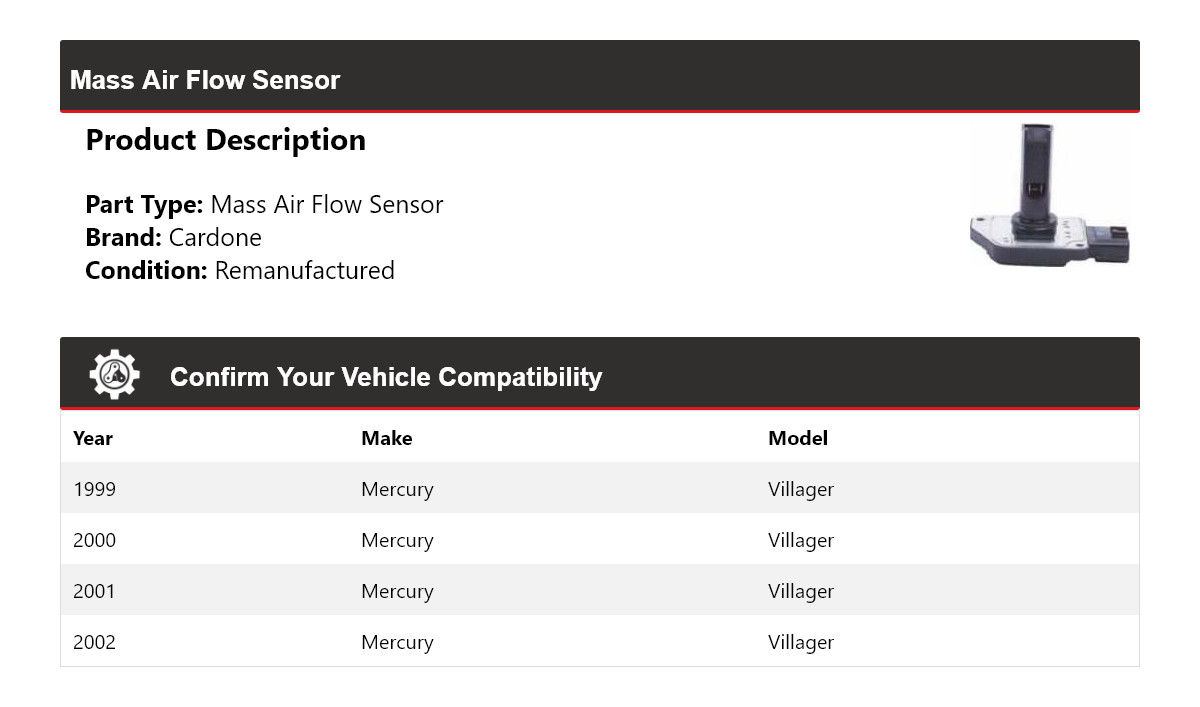Select the Confirm Your Vehicle Compatibility heading
This screenshot has width=1200, height=707.
click(385, 377)
